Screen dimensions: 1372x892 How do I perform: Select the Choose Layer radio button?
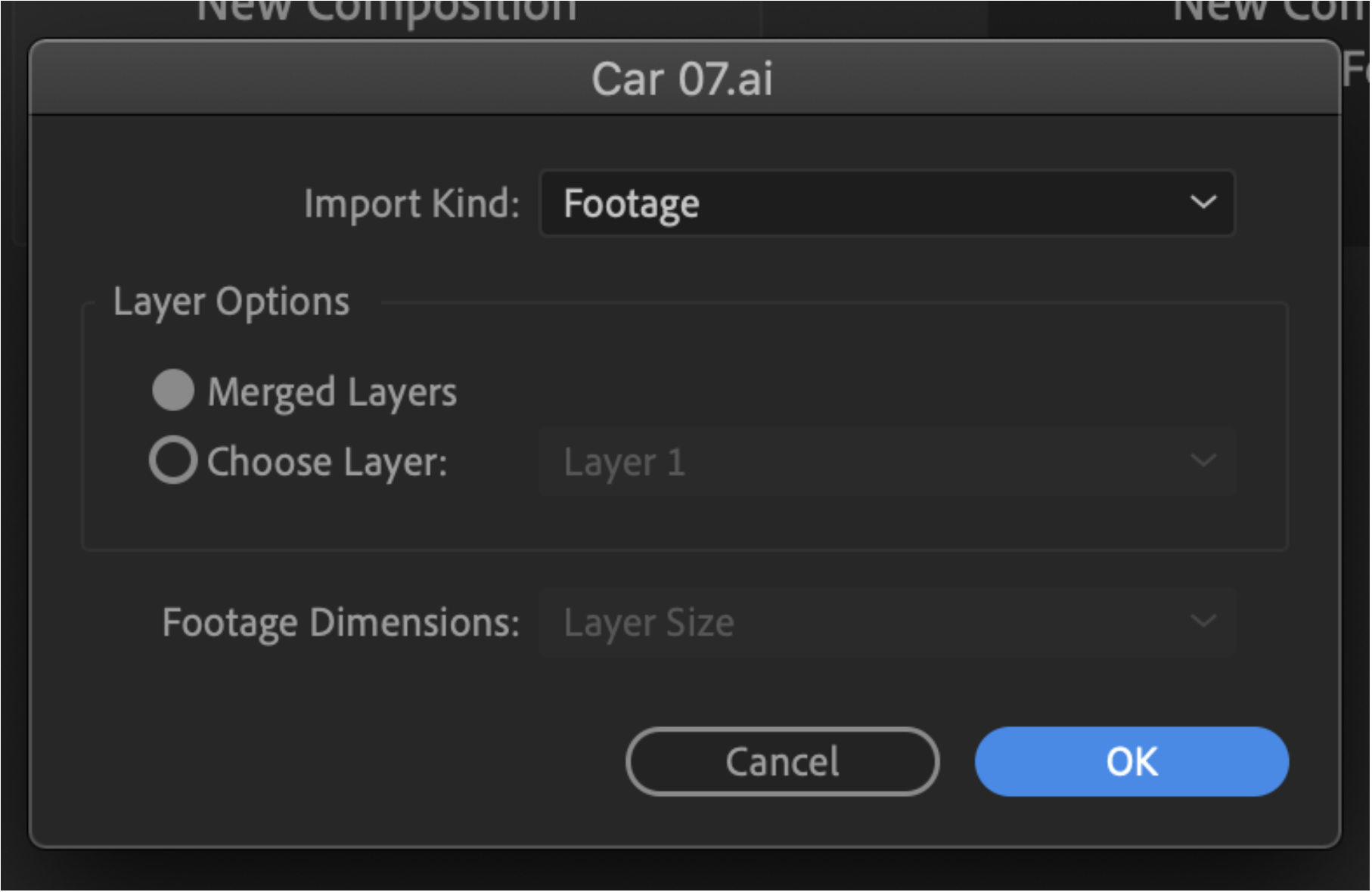[173, 460]
